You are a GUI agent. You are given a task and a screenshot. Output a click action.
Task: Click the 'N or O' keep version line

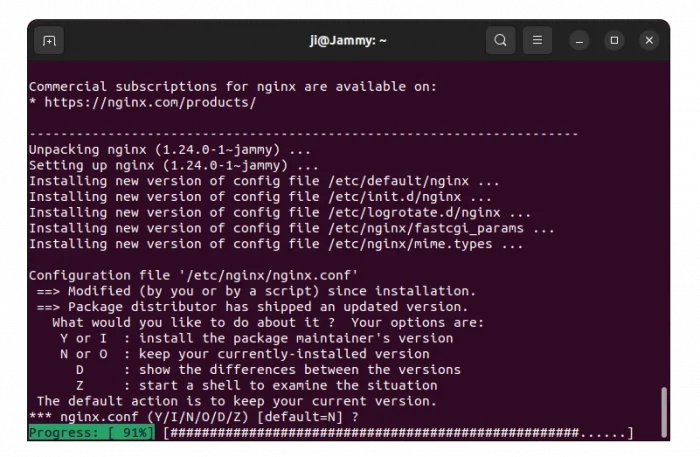pos(243,354)
